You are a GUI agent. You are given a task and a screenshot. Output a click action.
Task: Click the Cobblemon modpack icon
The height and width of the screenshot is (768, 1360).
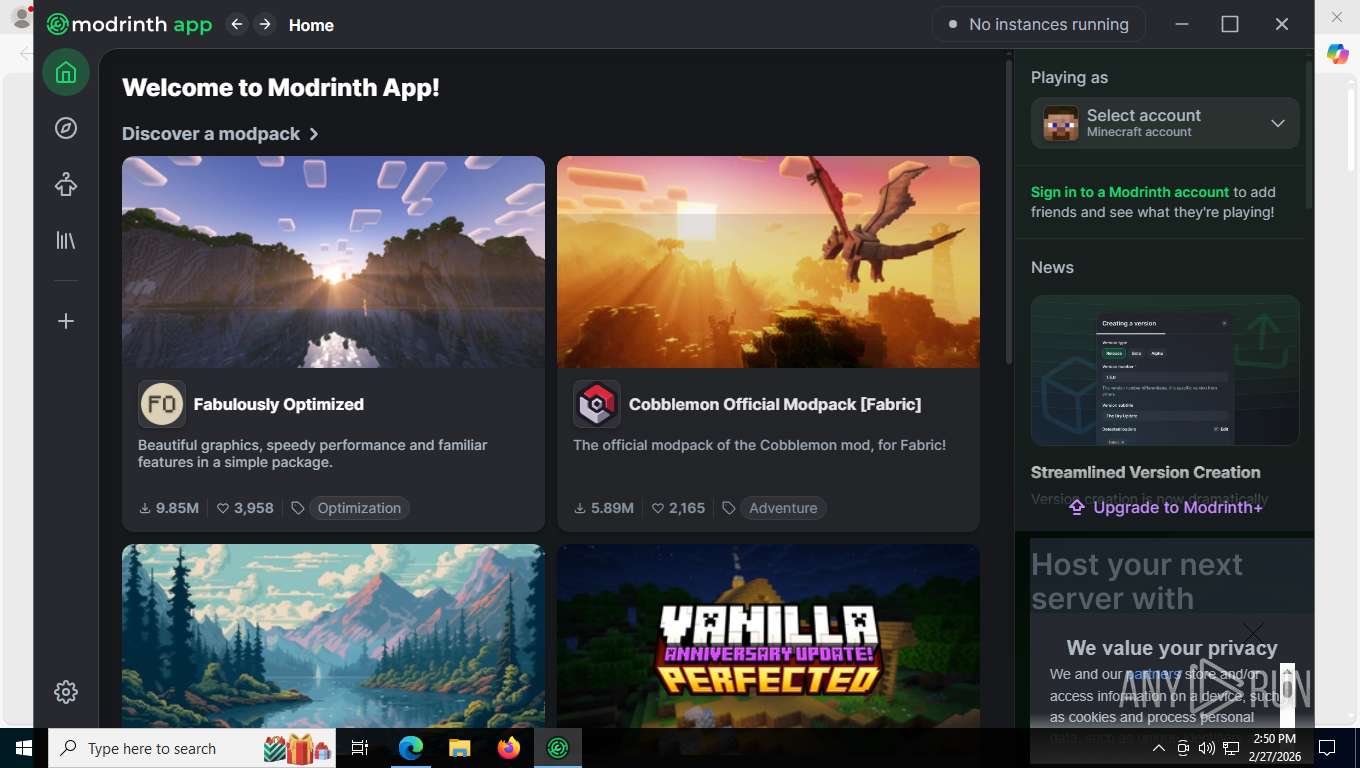[597, 404]
